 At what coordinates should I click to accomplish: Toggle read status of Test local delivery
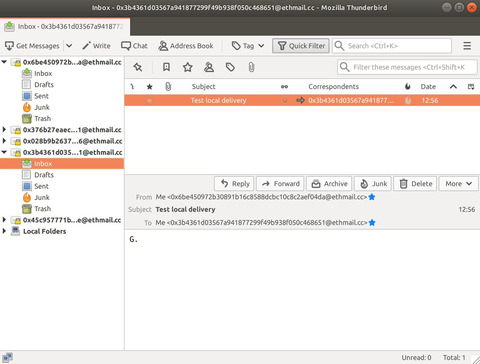tap(285, 100)
